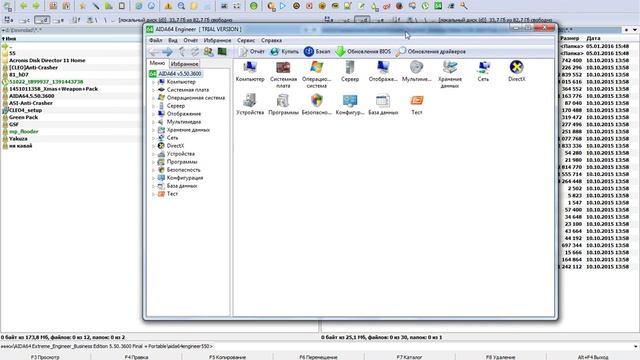Click F5 Копирование button in file manager
Viewport: 640px width, 360px height.
(227, 357)
